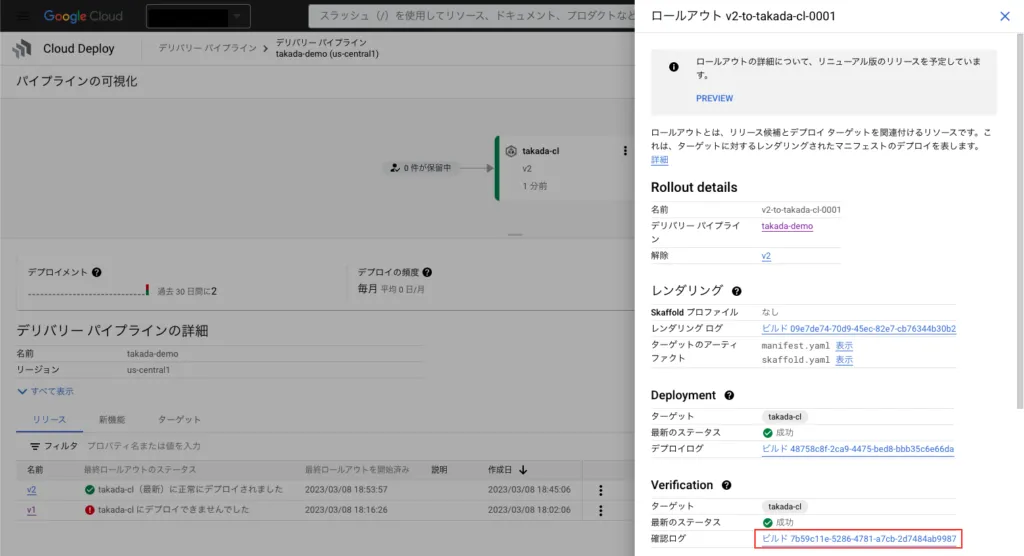Click the Cloud Deploy product icon
The height and width of the screenshot is (556, 1024).
(23, 48)
